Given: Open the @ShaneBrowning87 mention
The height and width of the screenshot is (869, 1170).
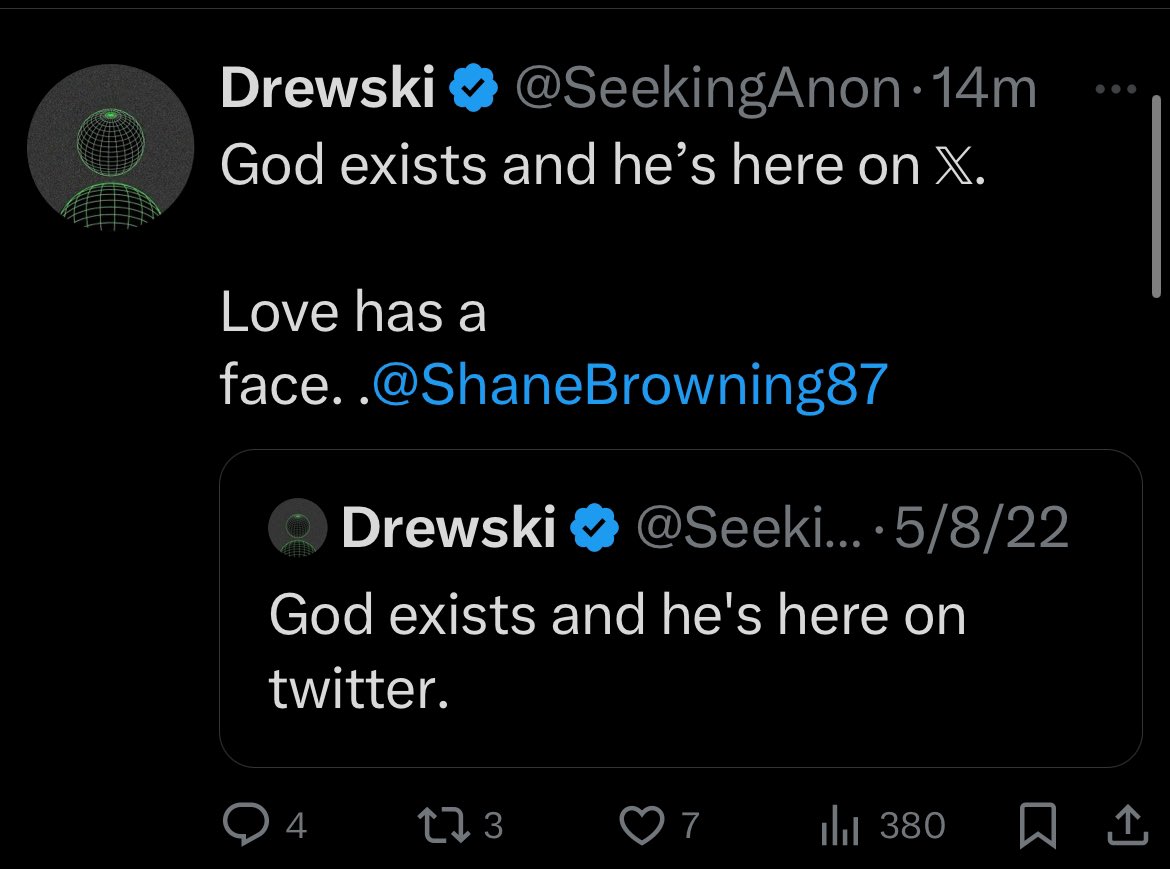Looking at the screenshot, I should pyautogui.click(x=628, y=386).
